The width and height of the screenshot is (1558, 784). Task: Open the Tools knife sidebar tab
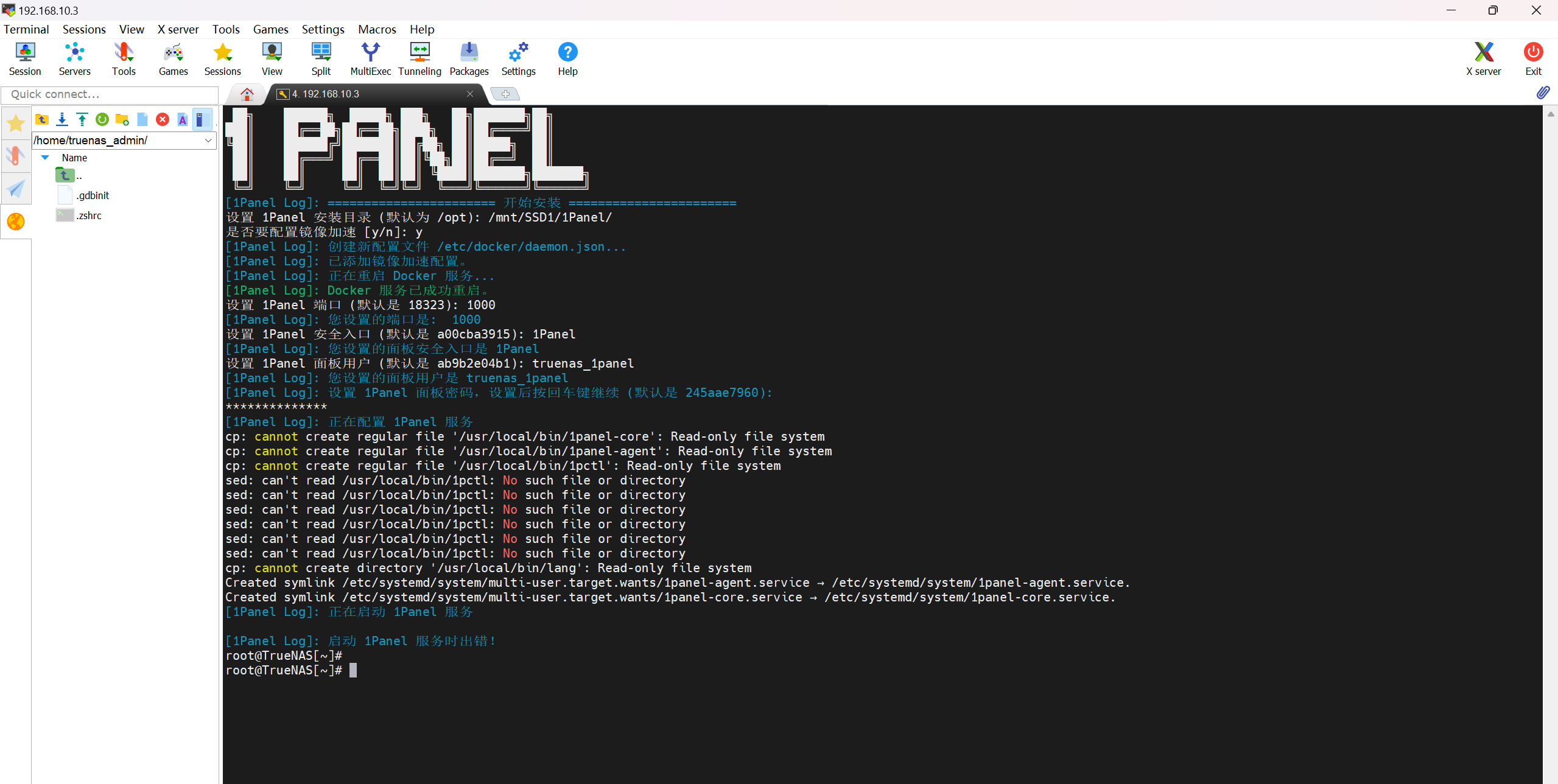pos(16,156)
